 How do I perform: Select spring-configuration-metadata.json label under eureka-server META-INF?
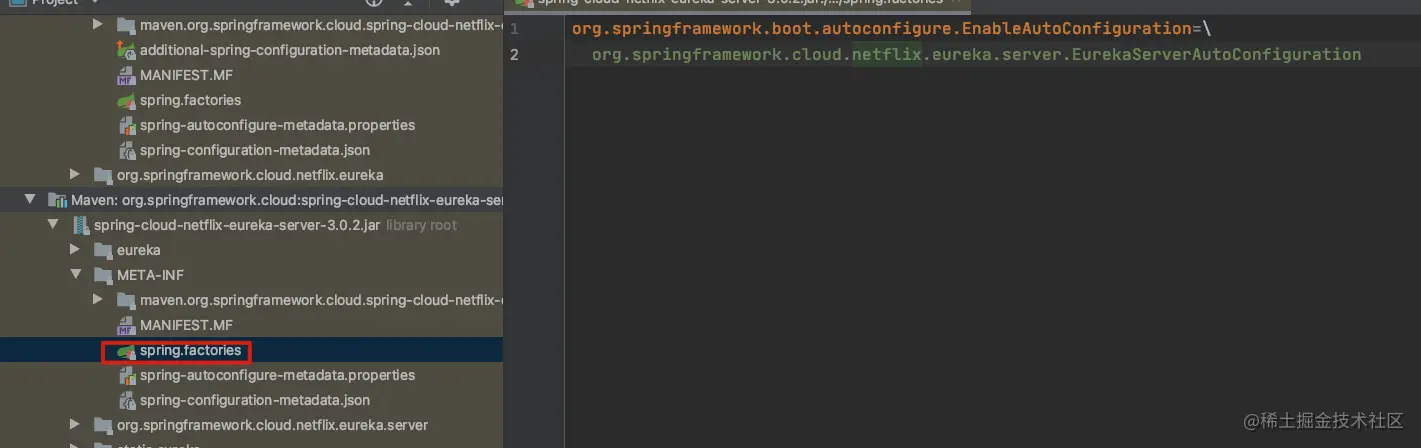point(255,400)
